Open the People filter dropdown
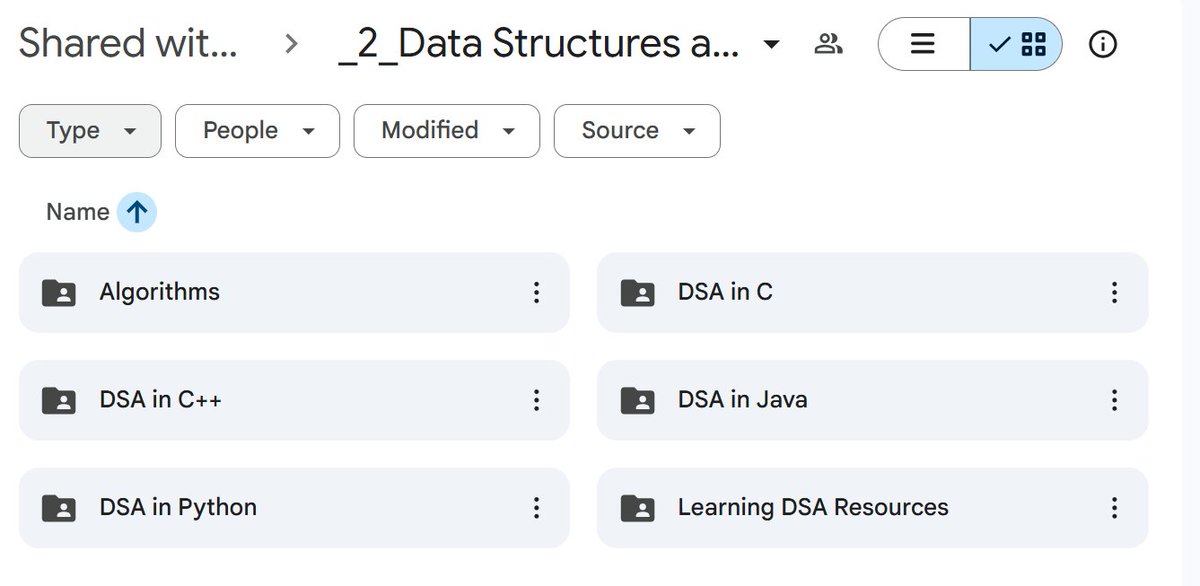The height and width of the screenshot is (586, 1200). click(x=257, y=131)
